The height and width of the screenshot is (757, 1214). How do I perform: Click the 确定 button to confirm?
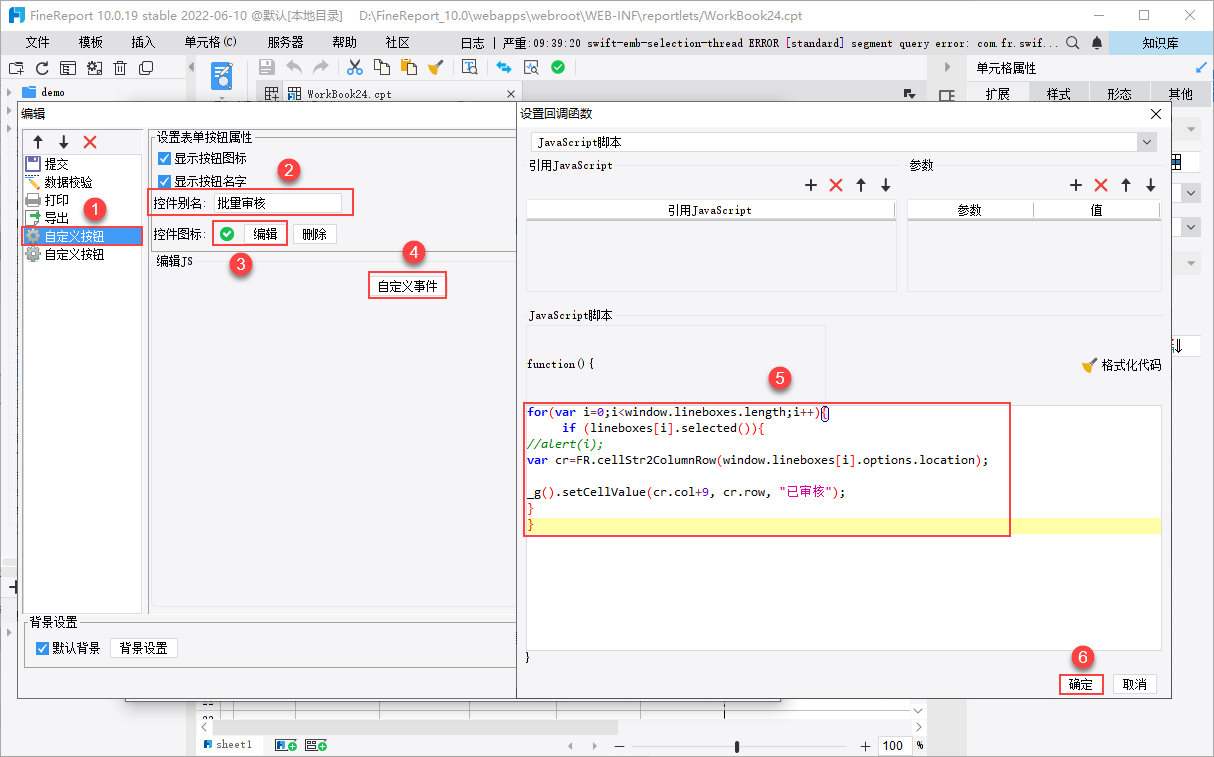[1080, 684]
